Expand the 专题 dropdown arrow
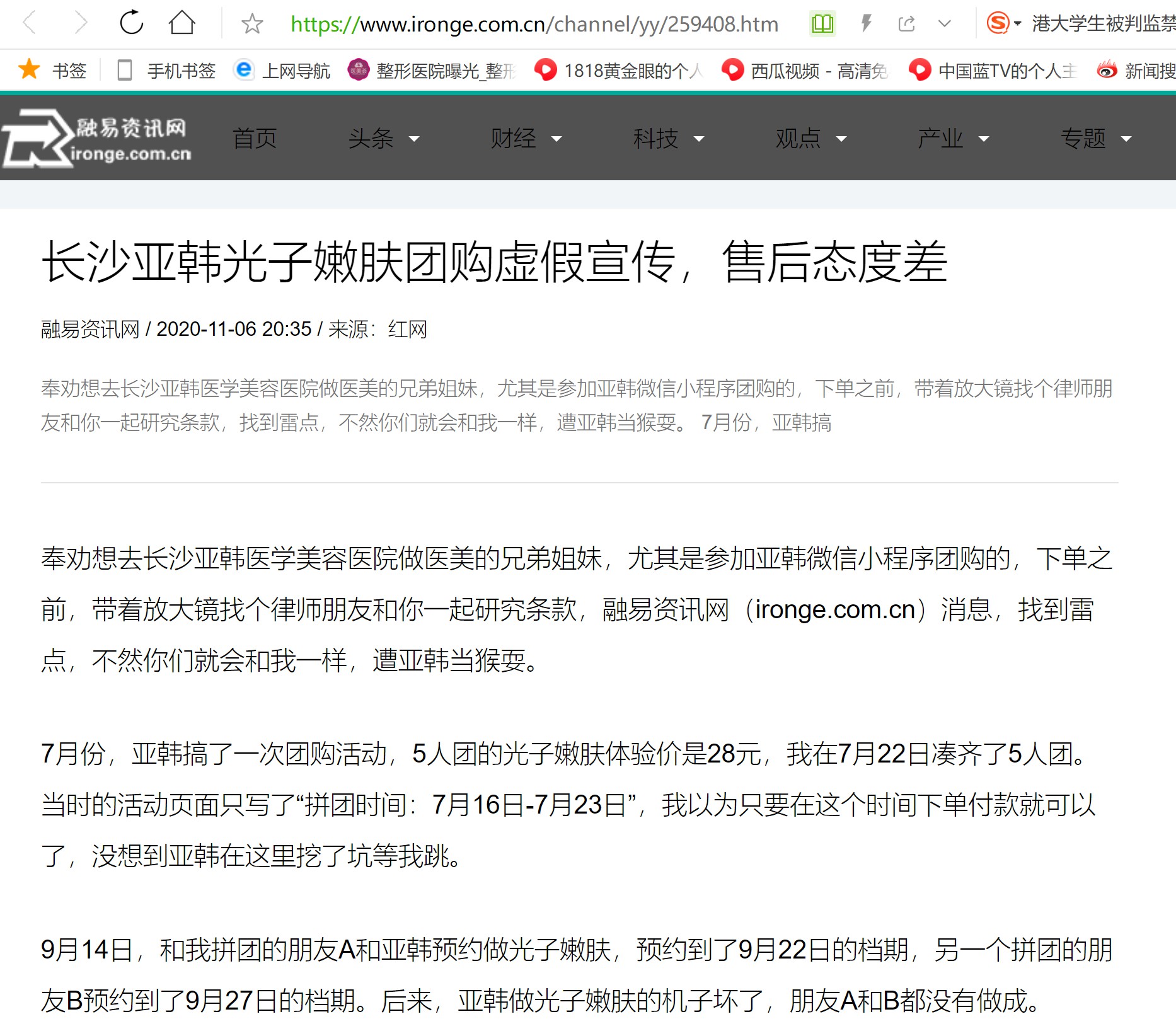 [x=1126, y=139]
